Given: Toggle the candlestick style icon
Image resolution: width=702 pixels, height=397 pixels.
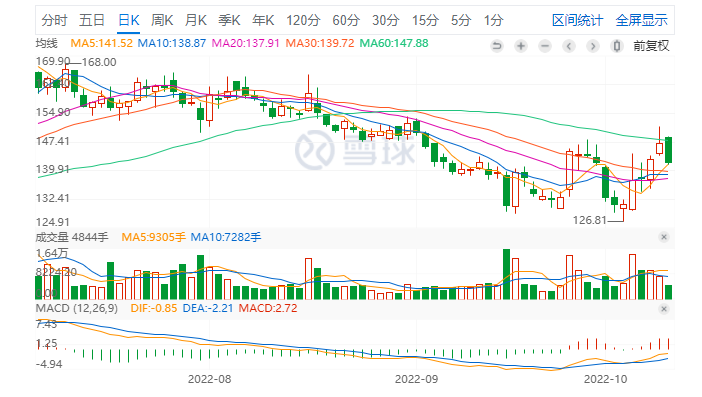Looking at the screenshot, I should (x=617, y=46).
